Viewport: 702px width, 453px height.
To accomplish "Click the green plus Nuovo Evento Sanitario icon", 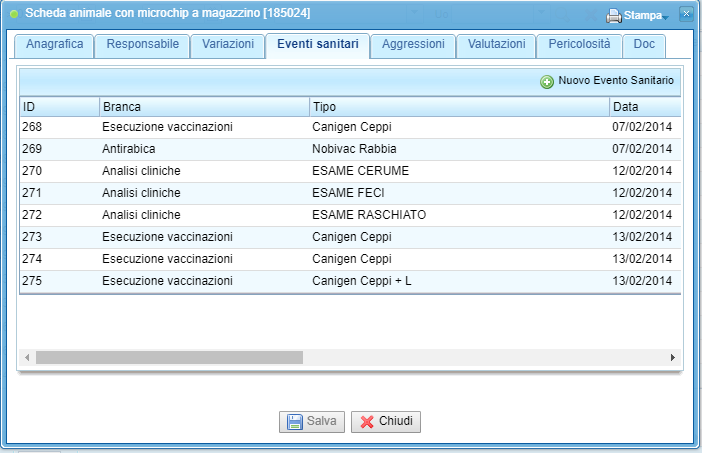I will 547,82.
